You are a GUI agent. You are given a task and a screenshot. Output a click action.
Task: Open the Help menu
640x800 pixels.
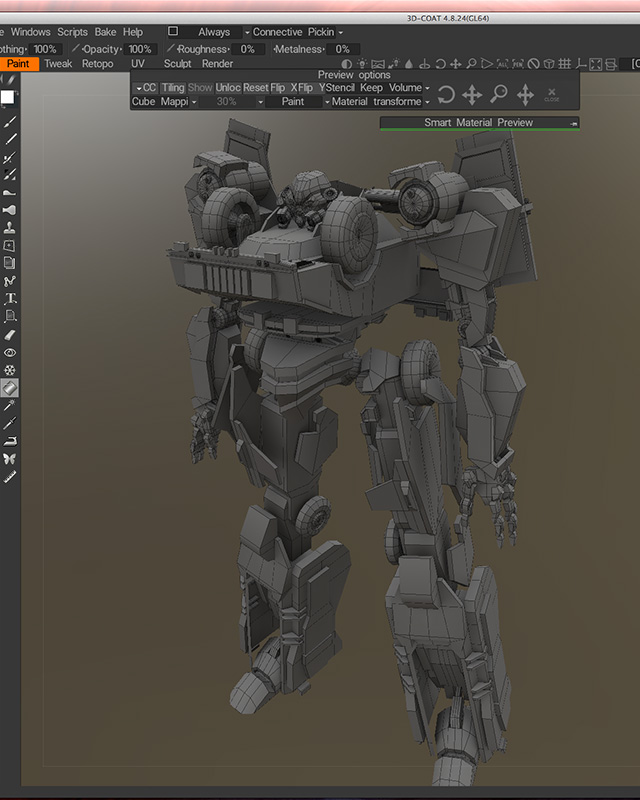point(133,32)
